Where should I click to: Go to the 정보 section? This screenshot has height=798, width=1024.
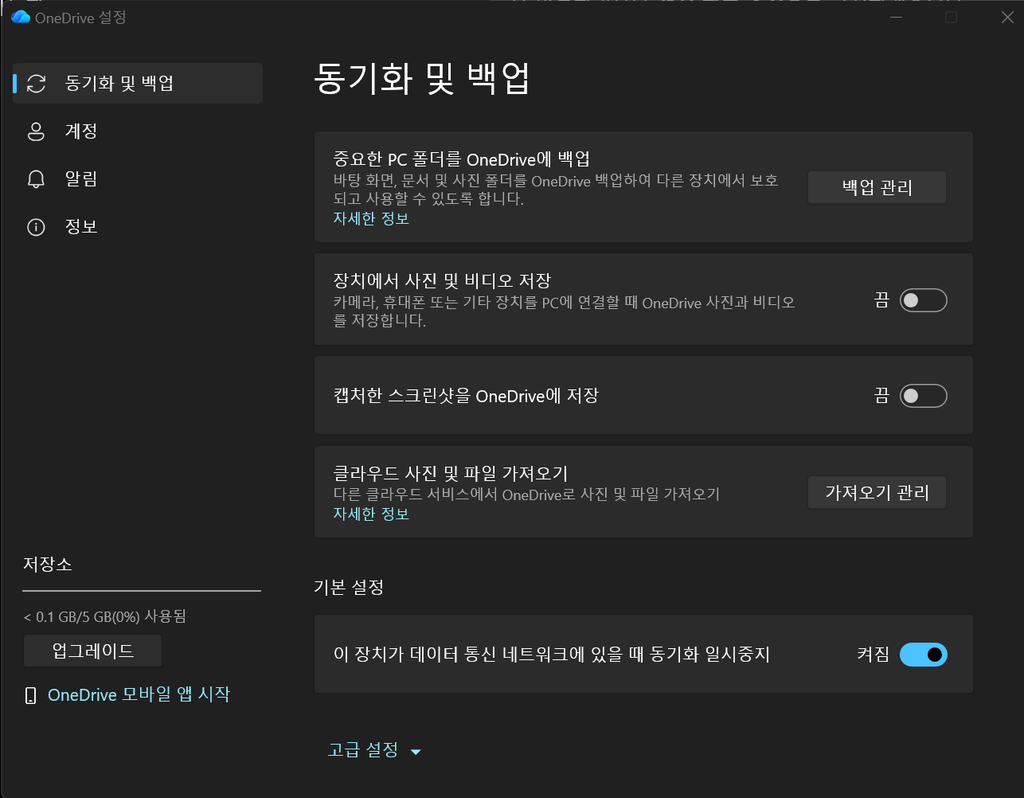tap(138, 227)
